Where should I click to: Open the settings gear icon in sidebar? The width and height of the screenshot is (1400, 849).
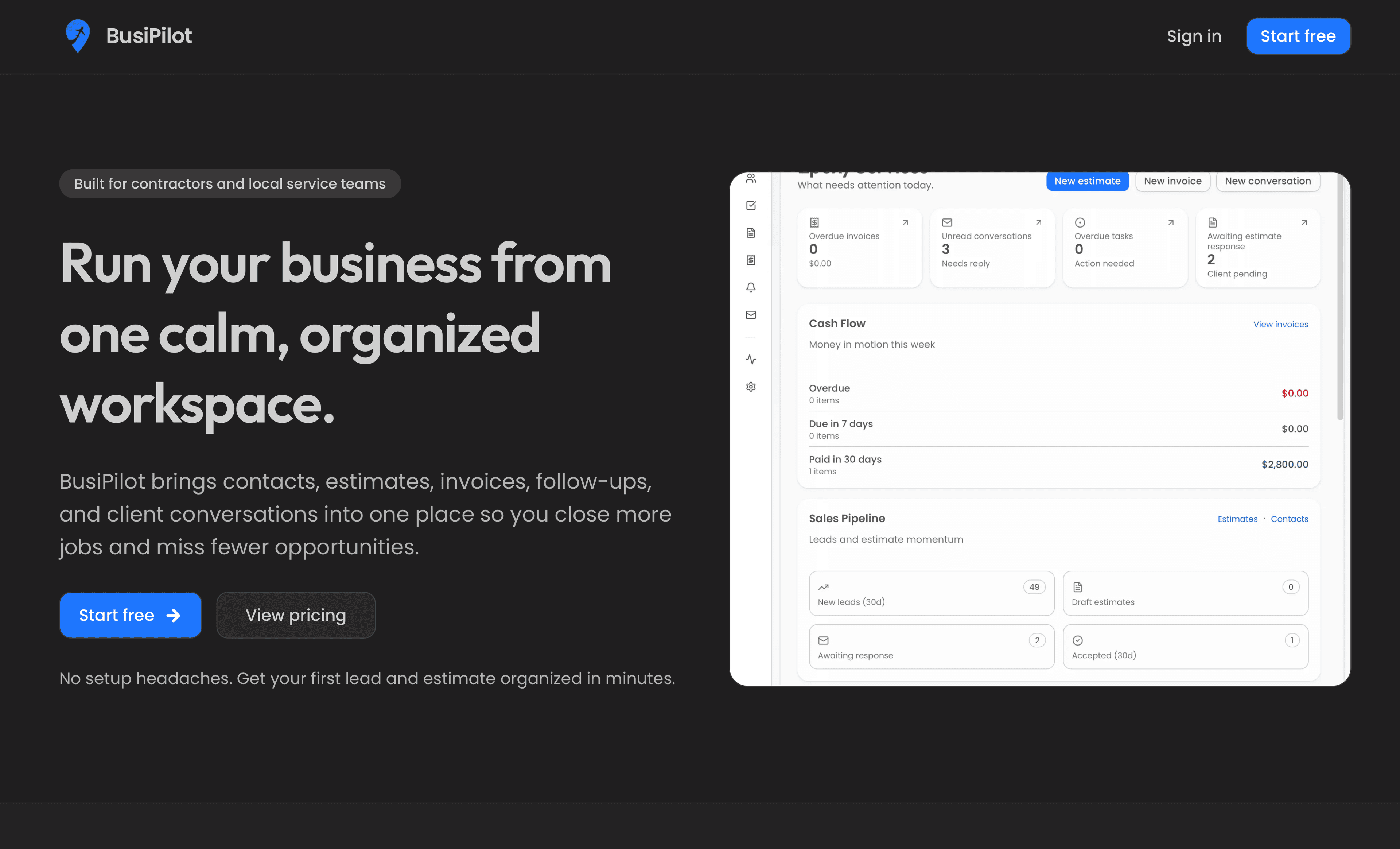click(x=751, y=387)
